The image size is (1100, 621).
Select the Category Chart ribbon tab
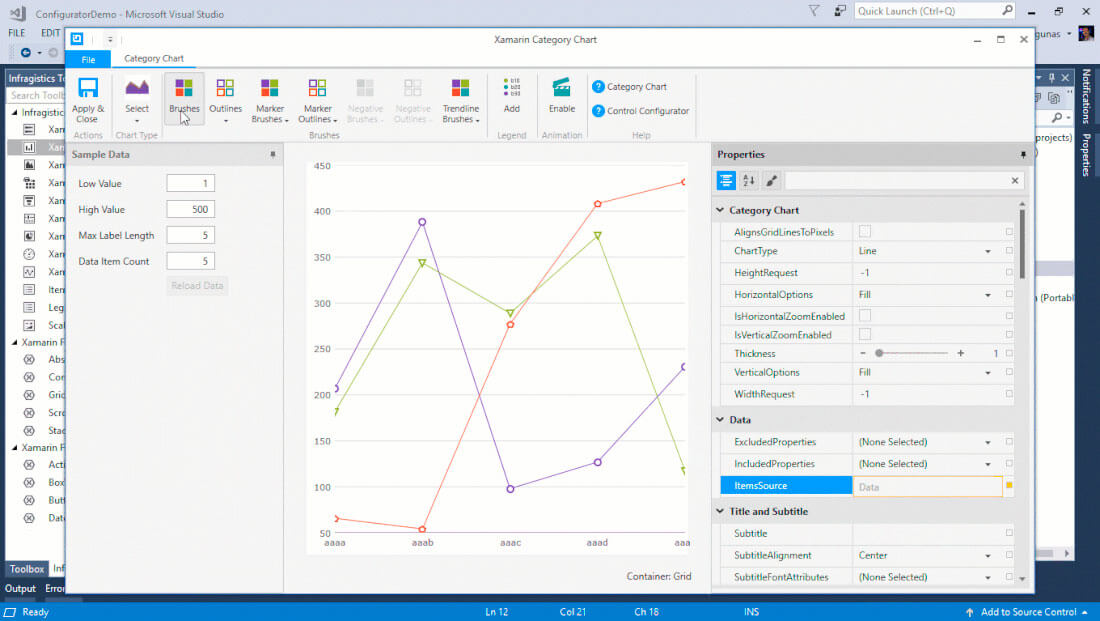[x=154, y=58]
